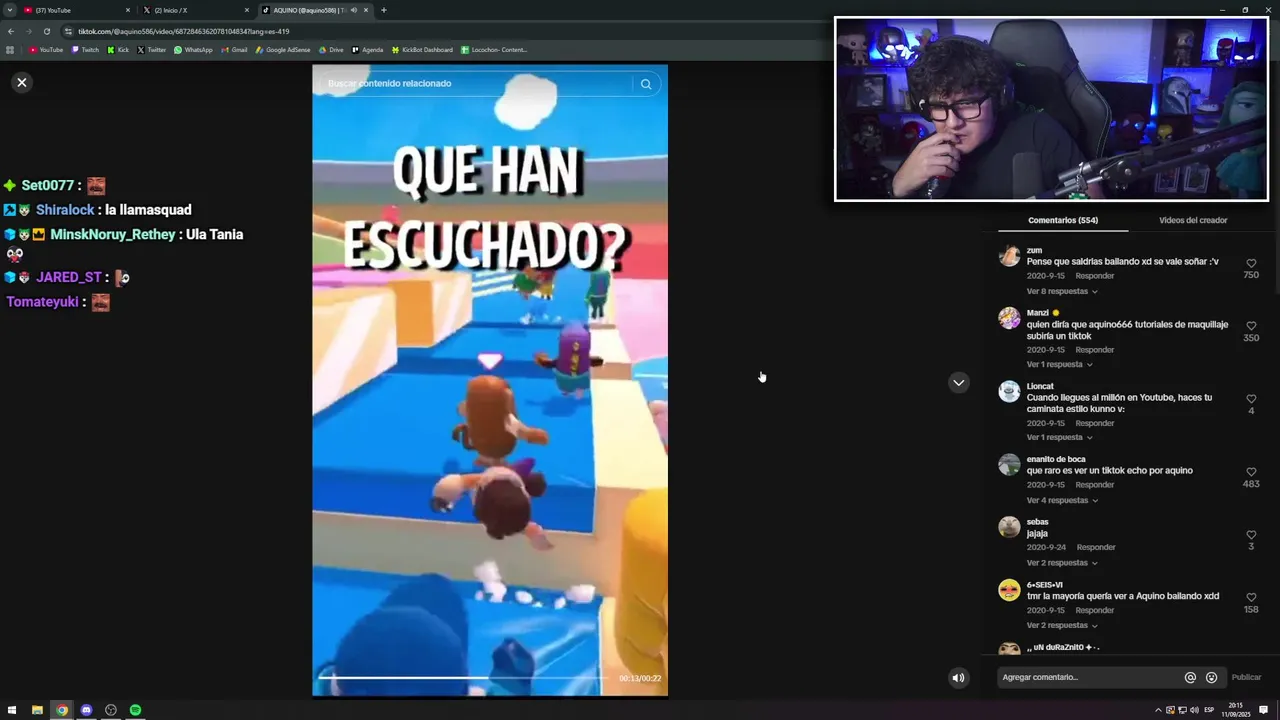View site information icon in address bar
This screenshot has width=1280, height=720.
click(x=68, y=31)
